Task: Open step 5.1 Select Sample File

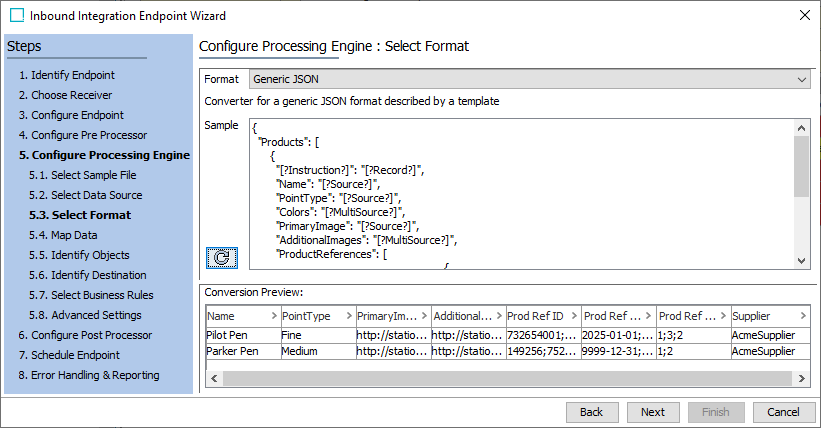Action: pyautogui.click(x=84, y=175)
